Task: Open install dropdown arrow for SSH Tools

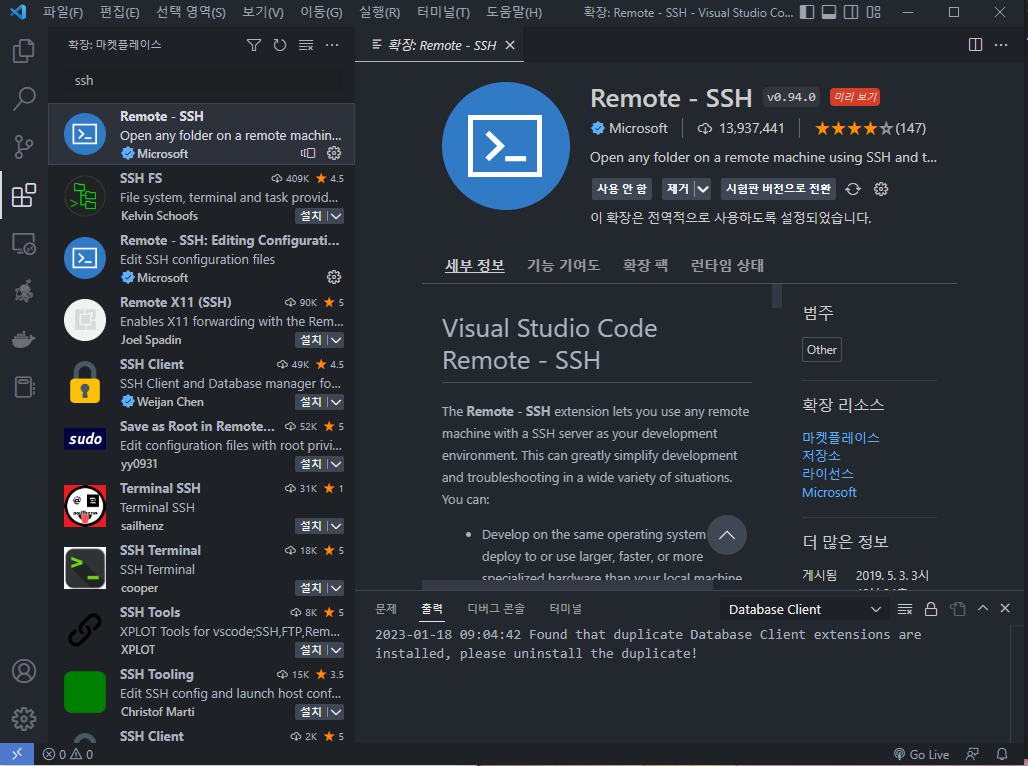Action: [x=336, y=650]
